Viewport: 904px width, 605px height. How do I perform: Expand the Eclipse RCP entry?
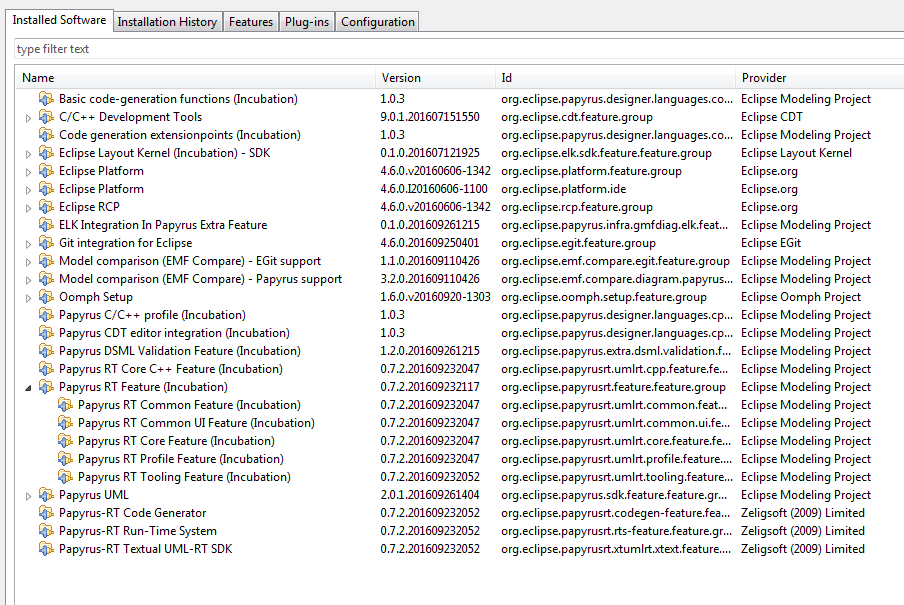tap(28, 208)
